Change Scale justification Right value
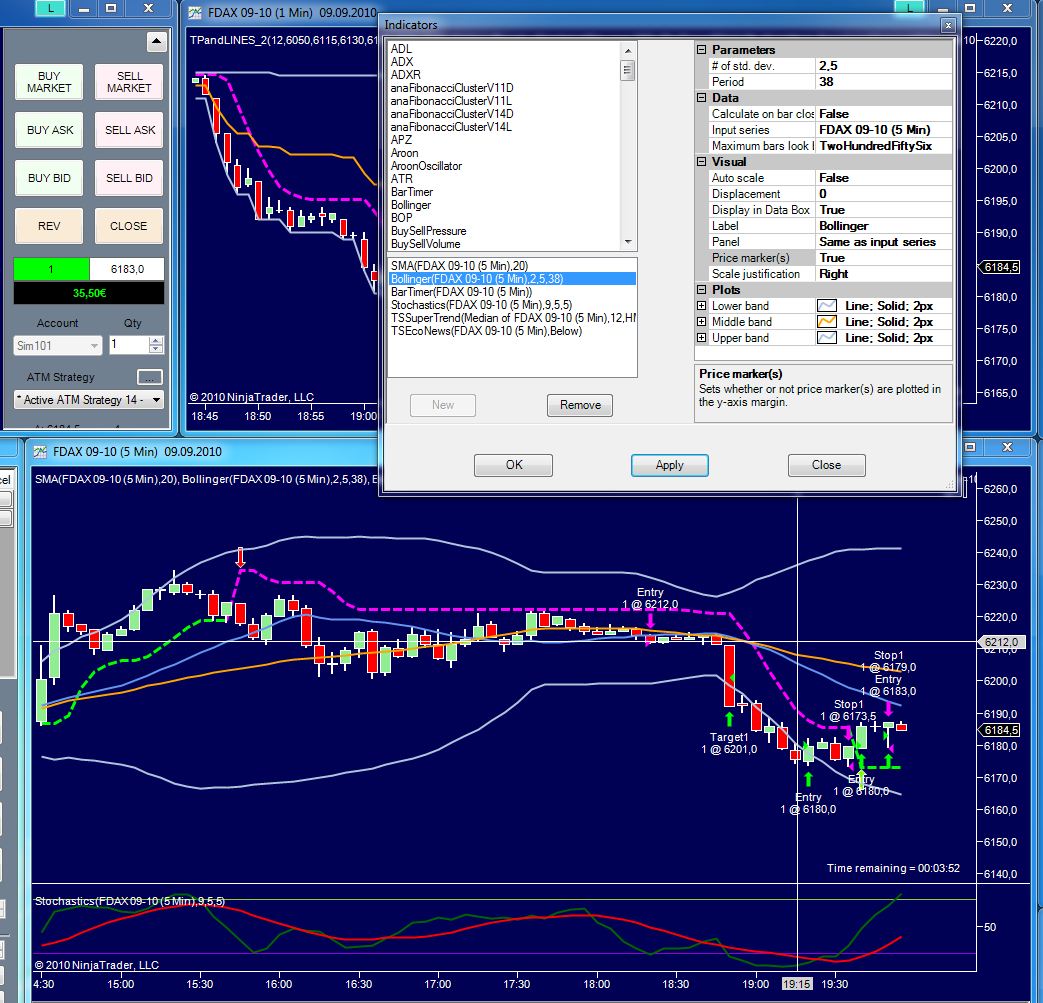The height and width of the screenshot is (1003, 1043). tap(883, 273)
